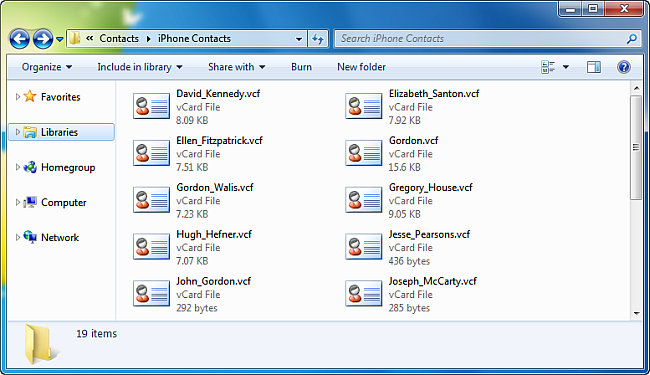Click the Gregory_House.vcf file name

click(x=430, y=187)
